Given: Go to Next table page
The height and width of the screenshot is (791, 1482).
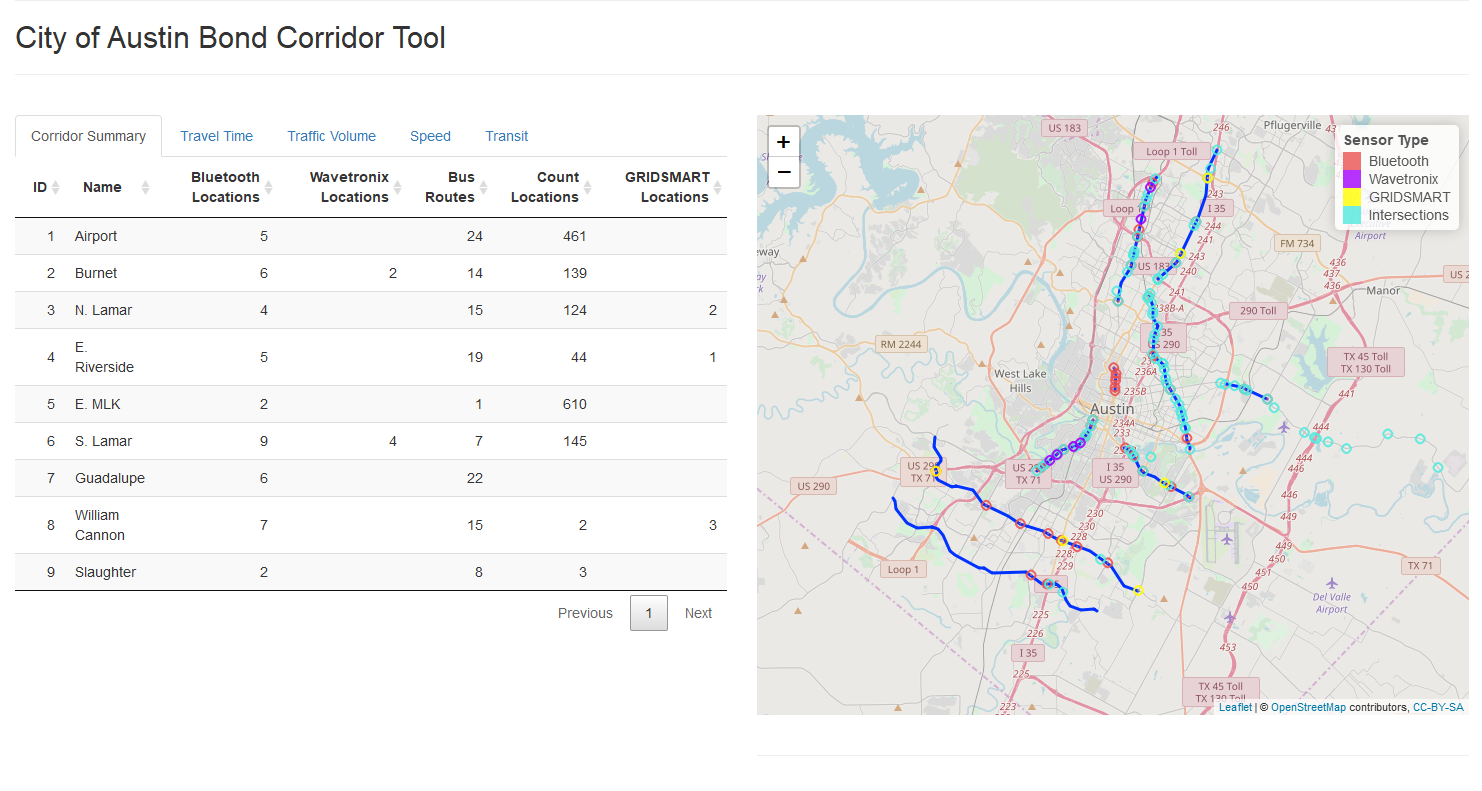Looking at the screenshot, I should coord(698,613).
